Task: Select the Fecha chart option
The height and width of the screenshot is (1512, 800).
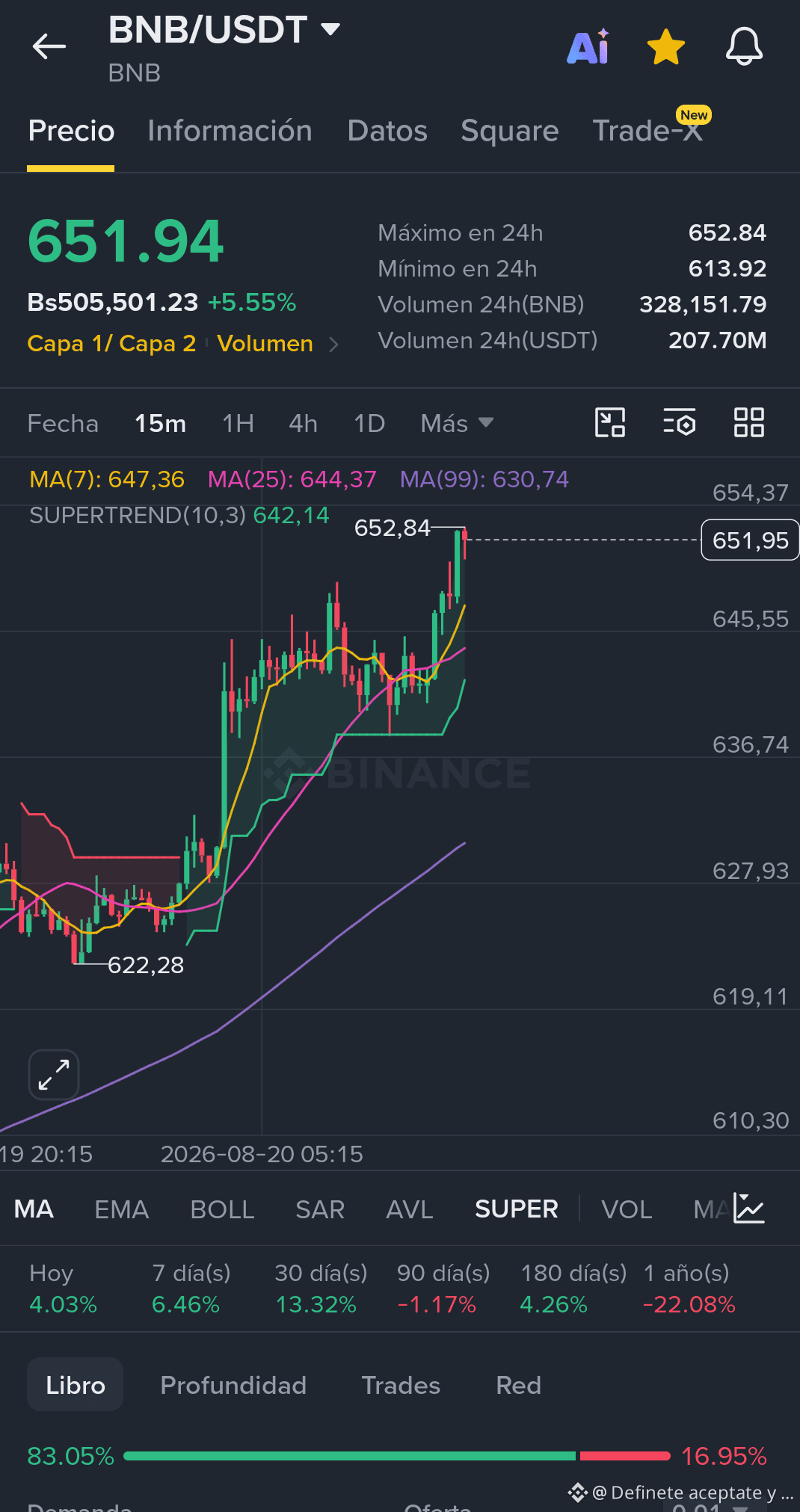Action: pyautogui.click(x=63, y=424)
